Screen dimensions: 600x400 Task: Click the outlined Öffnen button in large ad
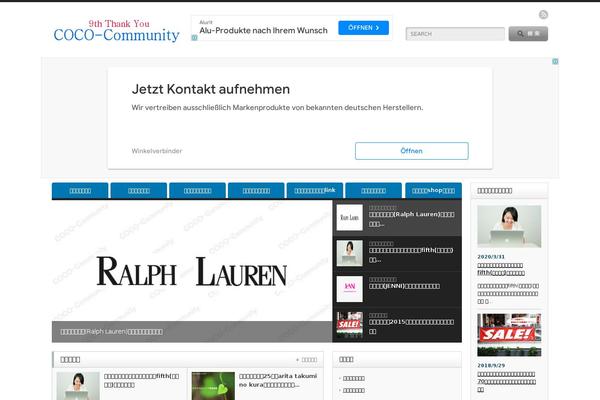point(411,151)
